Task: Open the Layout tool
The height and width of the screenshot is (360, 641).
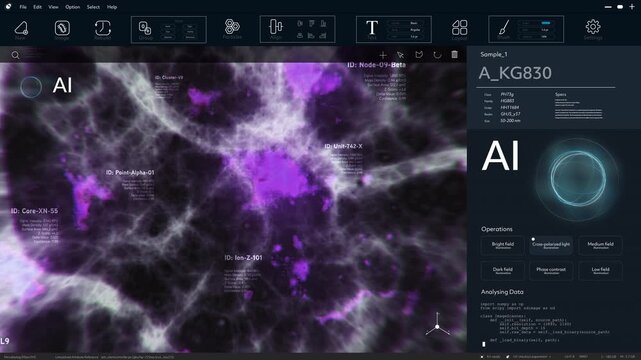Action: pos(459,28)
